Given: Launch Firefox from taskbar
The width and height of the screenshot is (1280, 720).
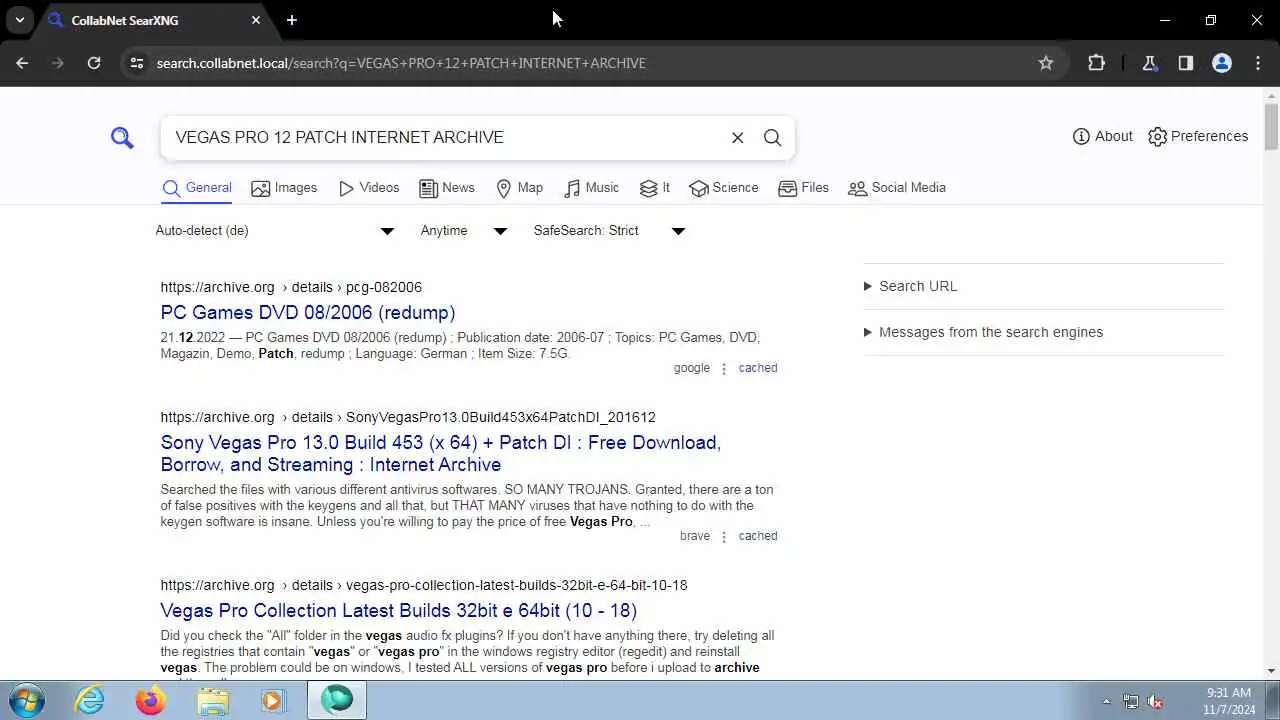Looking at the screenshot, I should click(151, 700).
